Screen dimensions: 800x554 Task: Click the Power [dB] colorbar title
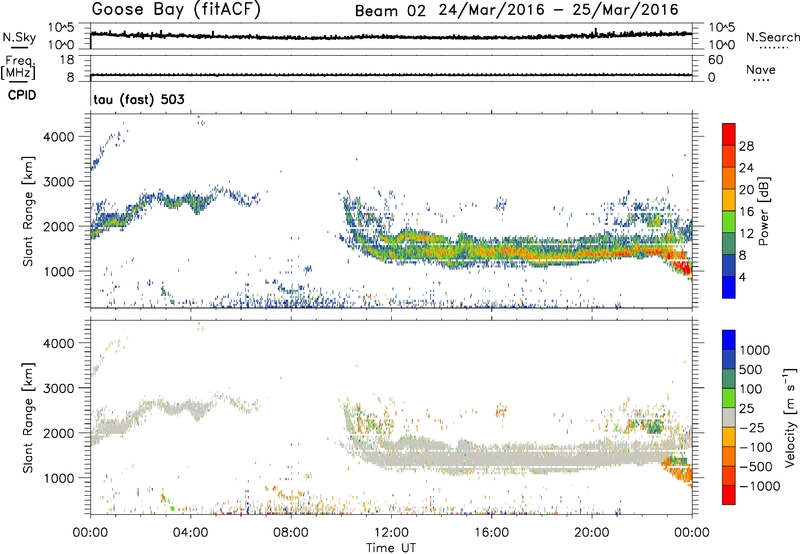[x=763, y=211]
